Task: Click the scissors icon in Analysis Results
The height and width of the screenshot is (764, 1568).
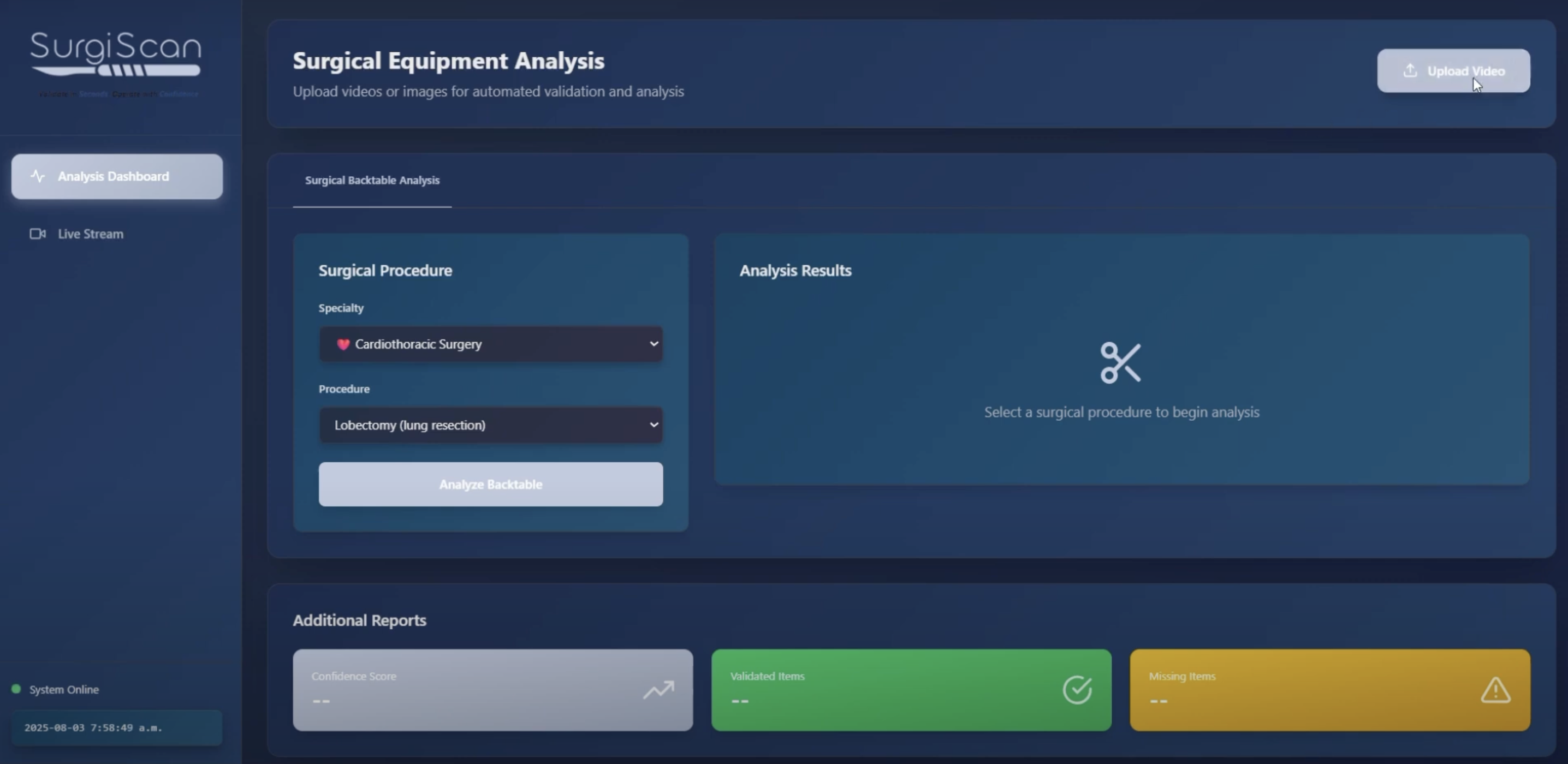Action: click(x=1121, y=362)
